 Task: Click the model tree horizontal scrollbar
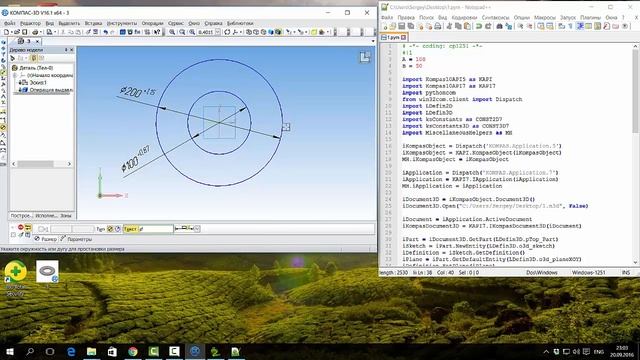click(41, 164)
